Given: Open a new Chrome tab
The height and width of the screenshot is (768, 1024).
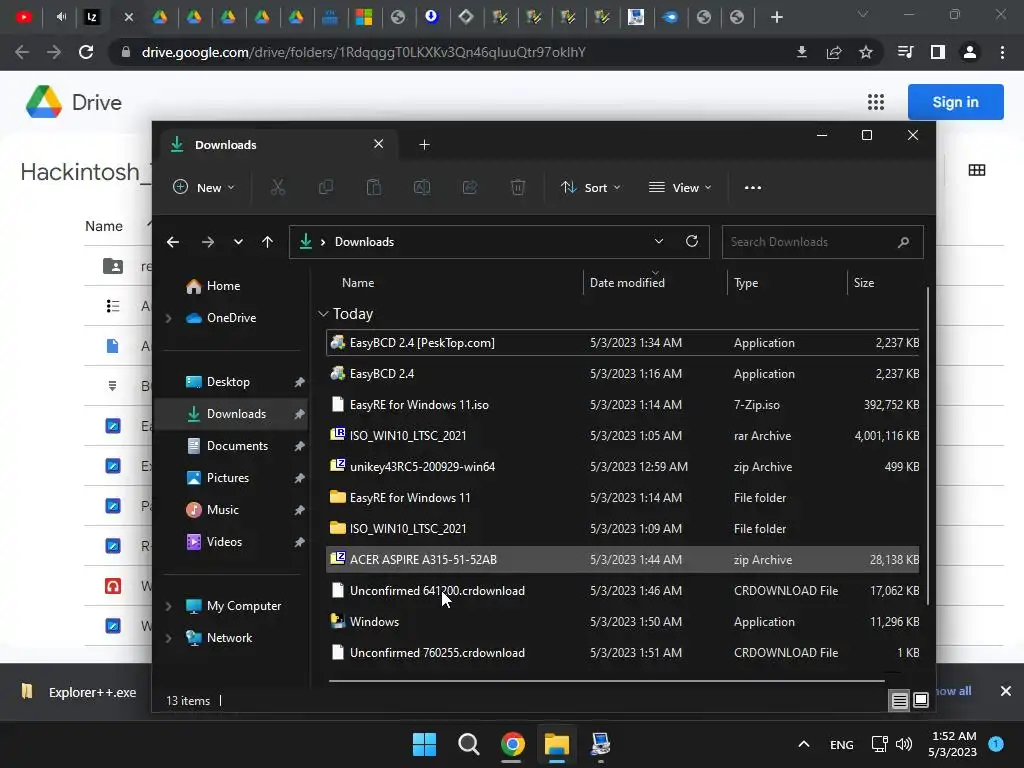Looking at the screenshot, I should [x=776, y=17].
